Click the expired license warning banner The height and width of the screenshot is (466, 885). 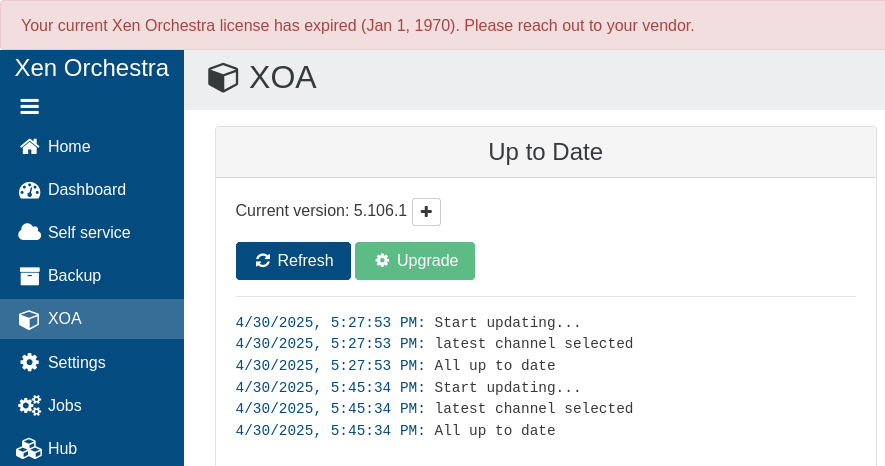click(x=442, y=25)
